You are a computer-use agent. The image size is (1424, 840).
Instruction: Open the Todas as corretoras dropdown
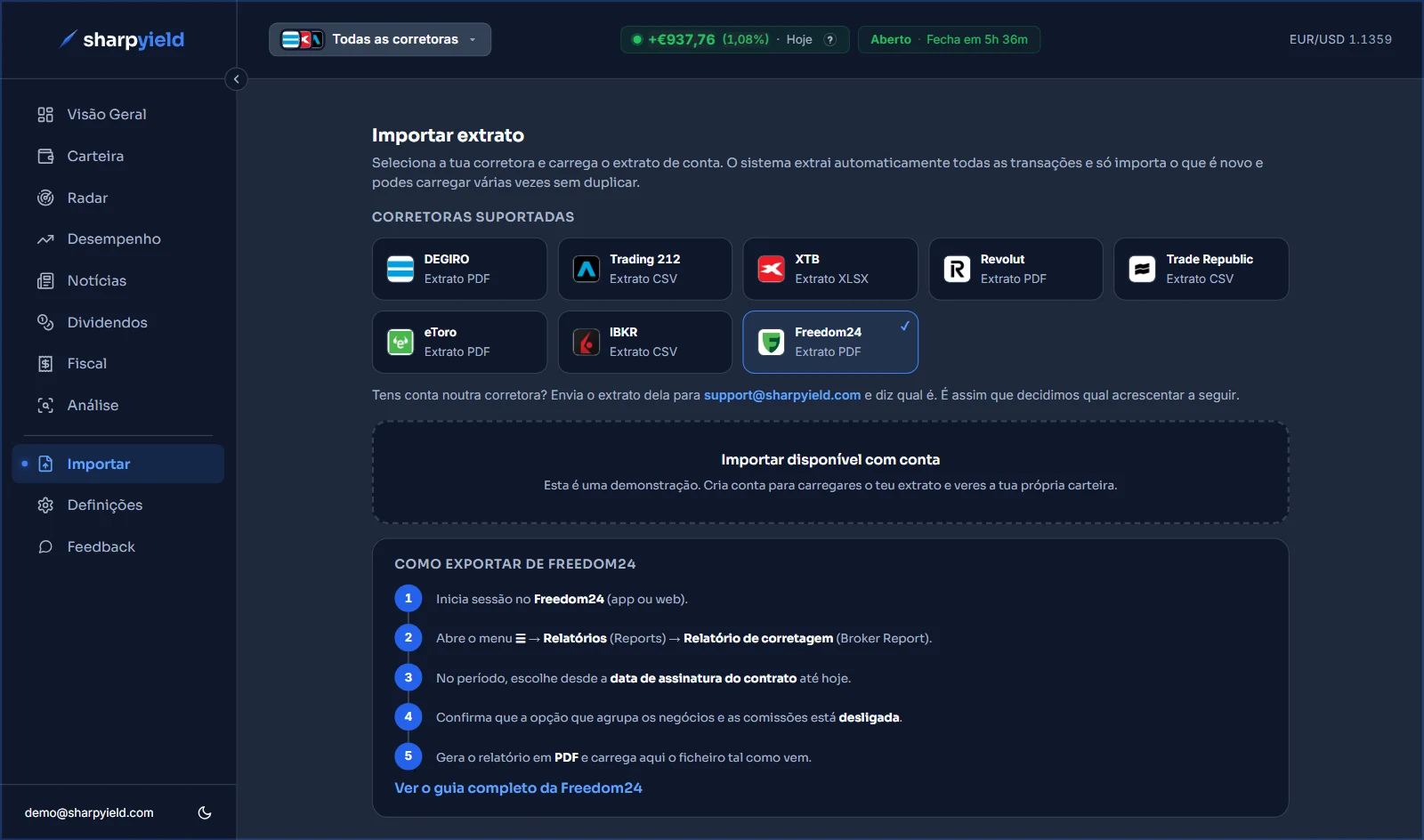380,39
